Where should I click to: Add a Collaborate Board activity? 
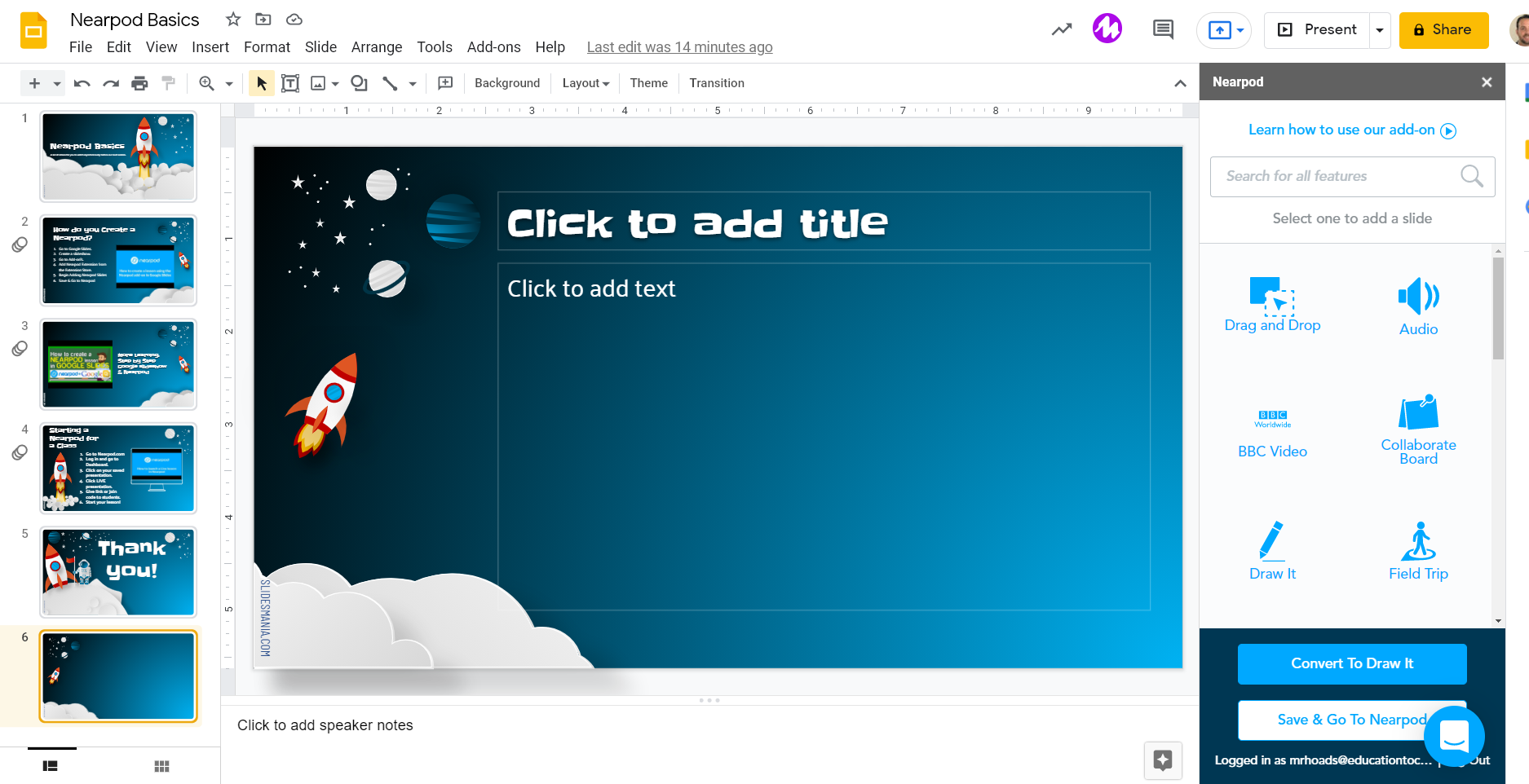pos(1419,430)
